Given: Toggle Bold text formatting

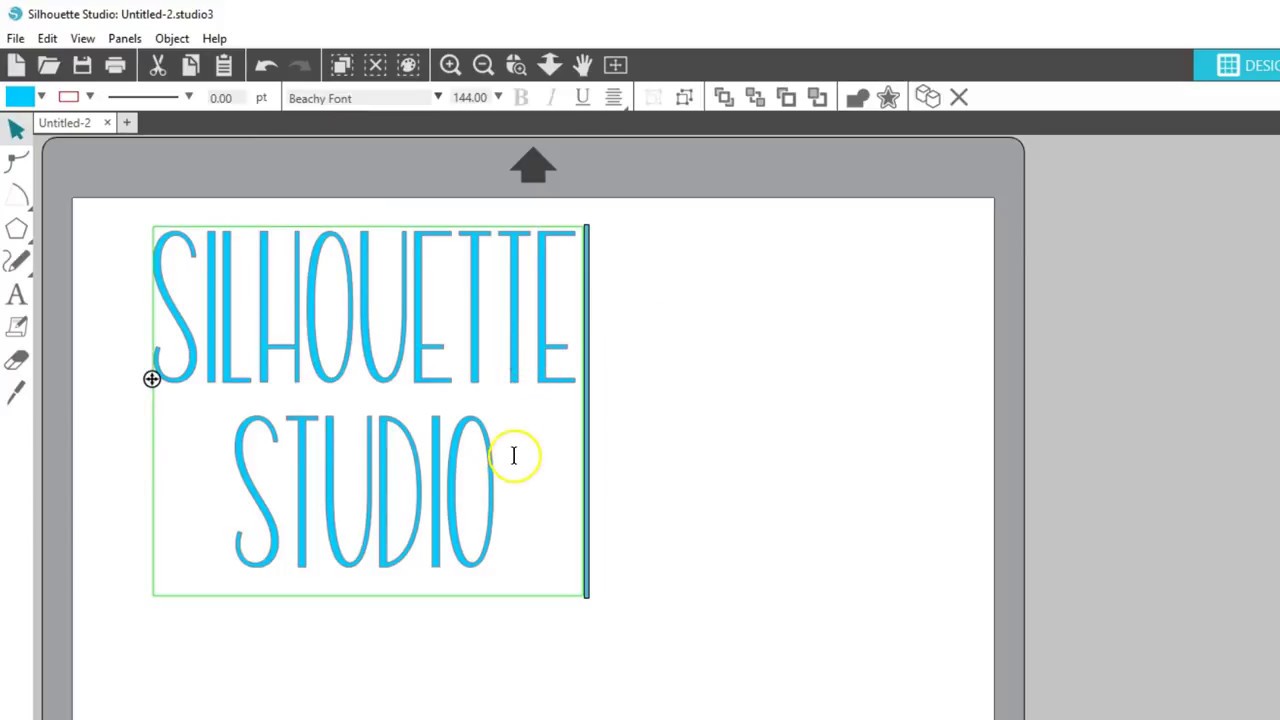Looking at the screenshot, I should coord(521,98).
